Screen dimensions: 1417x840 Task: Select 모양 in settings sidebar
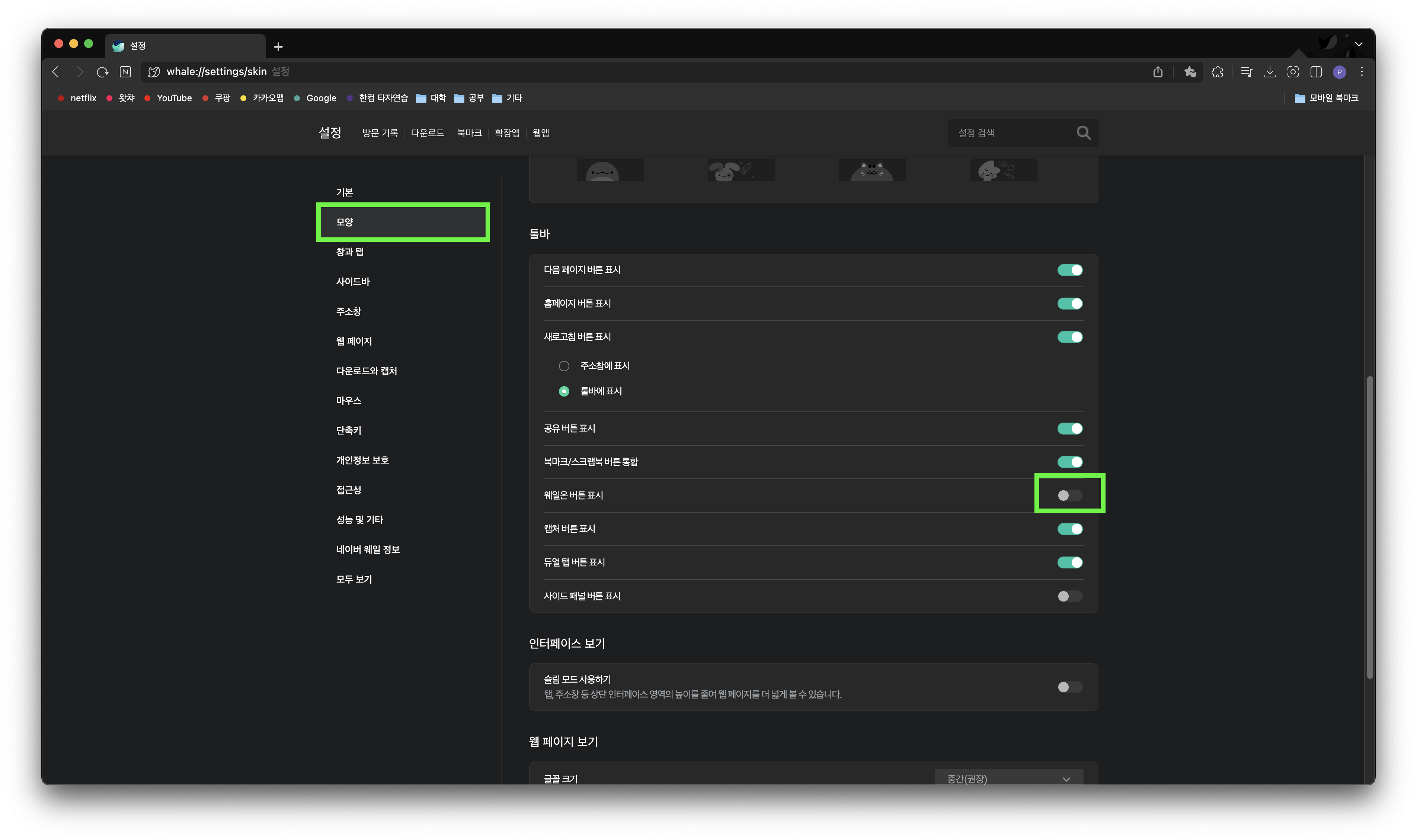tap(403, 222)
